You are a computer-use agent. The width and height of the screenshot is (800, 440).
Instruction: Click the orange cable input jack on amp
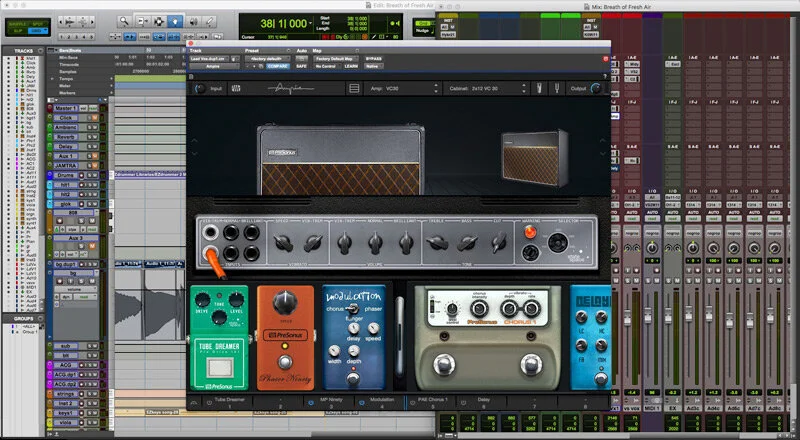coord(209,252)
